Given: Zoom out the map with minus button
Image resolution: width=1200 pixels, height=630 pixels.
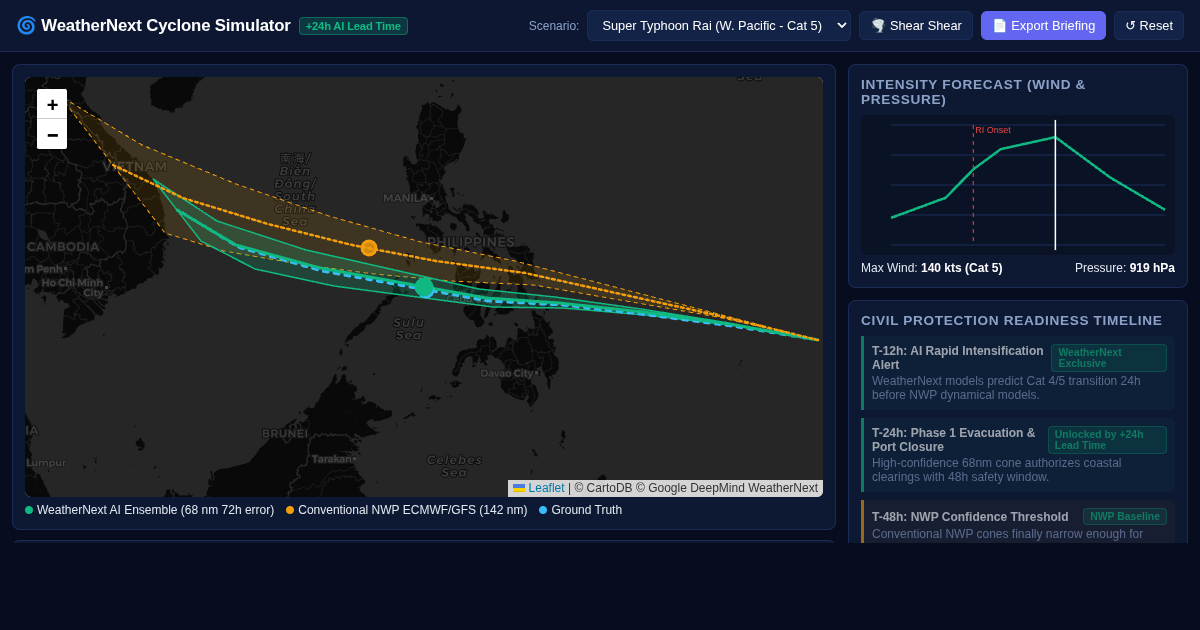Looking at the screenshot, I should tap(52, 134).
